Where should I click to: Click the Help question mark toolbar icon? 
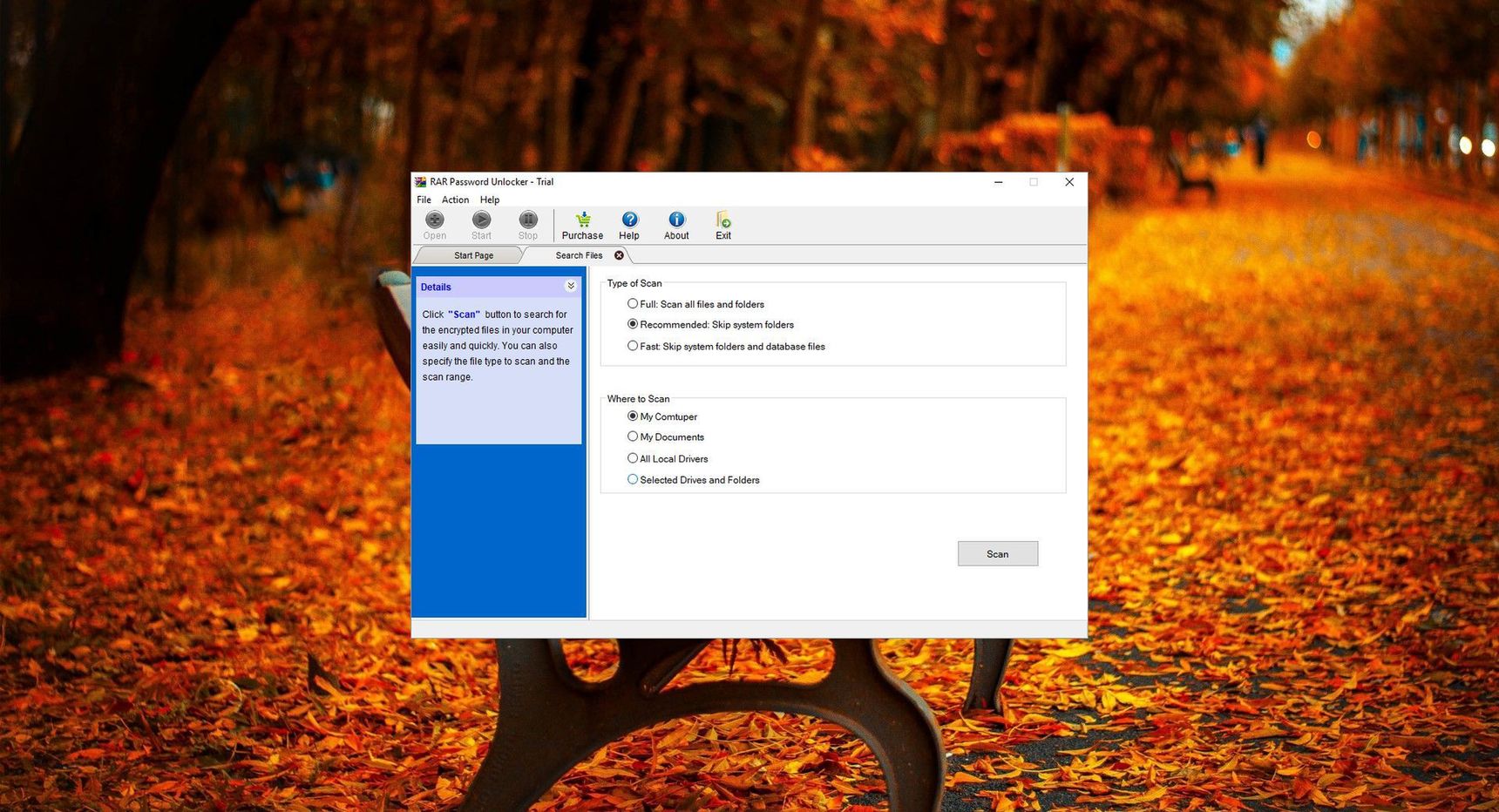(x=629, y=225)
